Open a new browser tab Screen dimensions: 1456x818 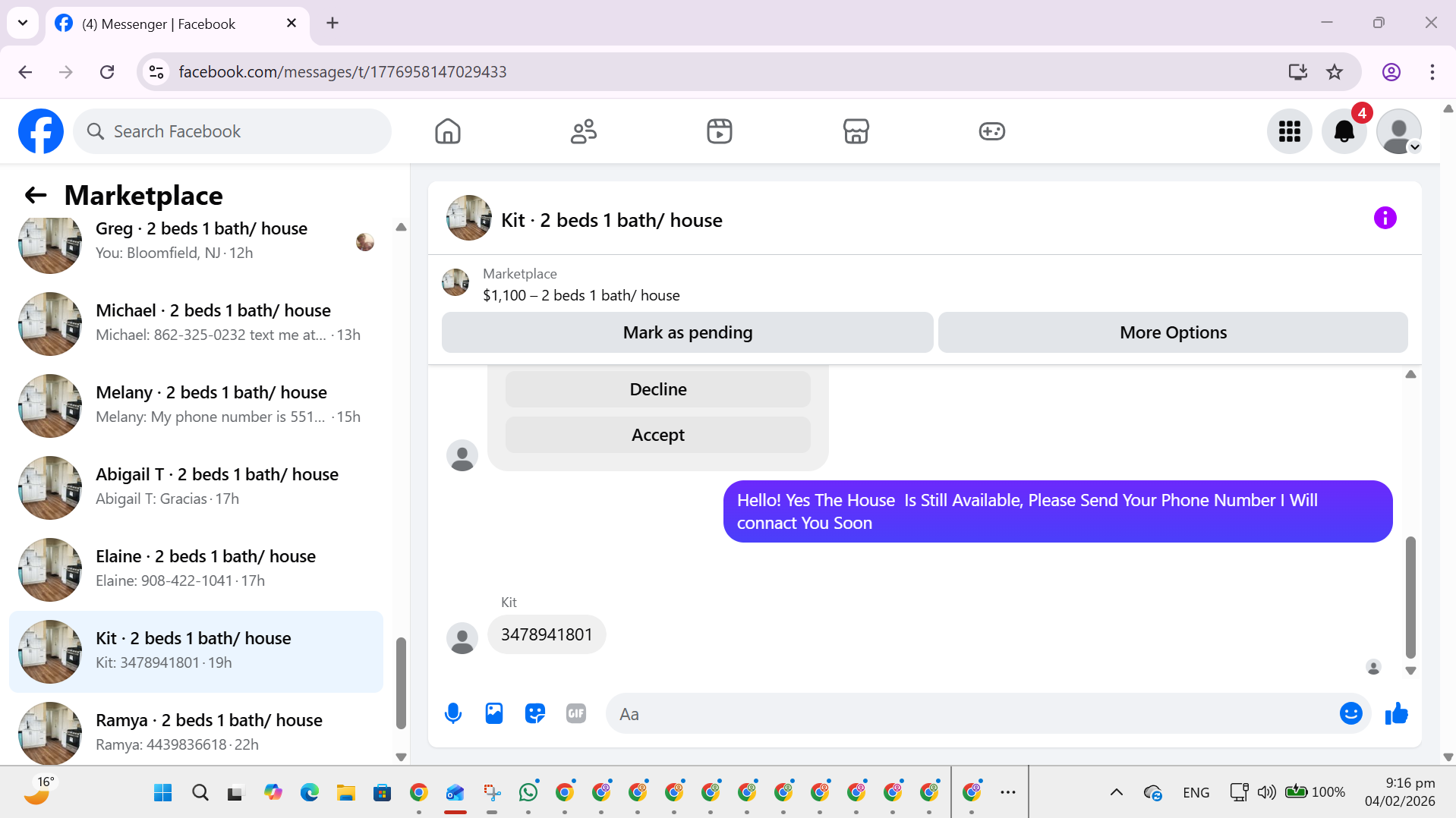332,23
